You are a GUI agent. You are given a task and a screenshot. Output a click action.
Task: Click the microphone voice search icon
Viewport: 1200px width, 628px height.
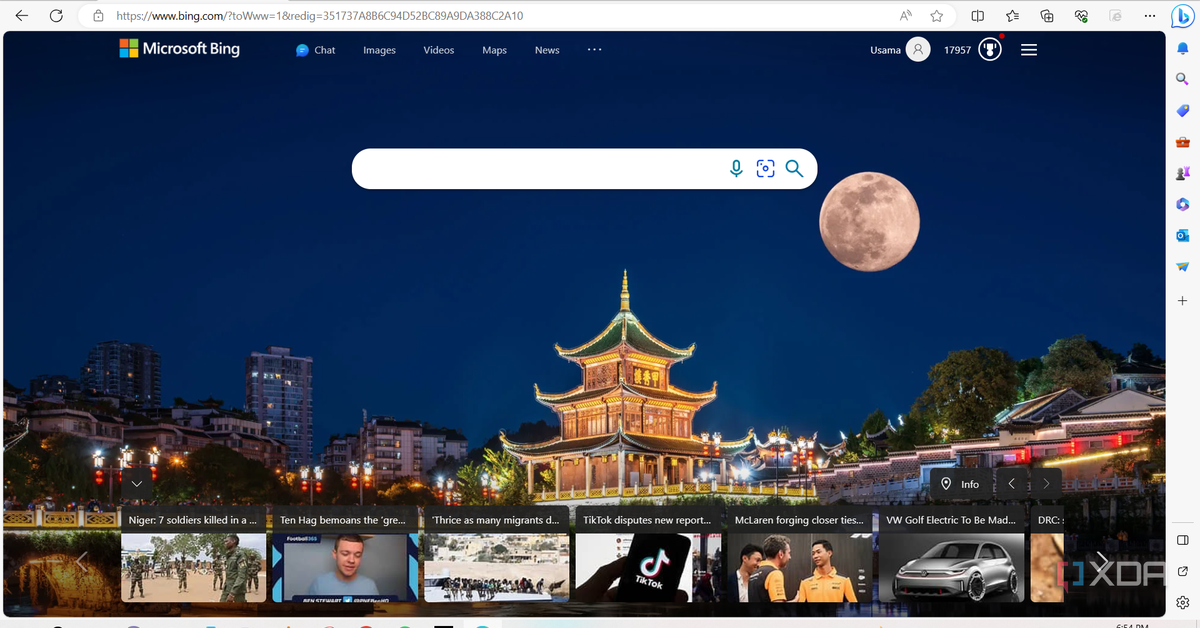[x=736, y=169]
